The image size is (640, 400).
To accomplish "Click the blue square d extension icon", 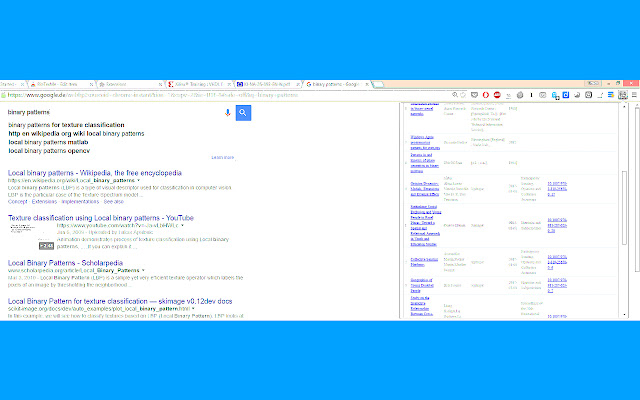I will [566, 95].
